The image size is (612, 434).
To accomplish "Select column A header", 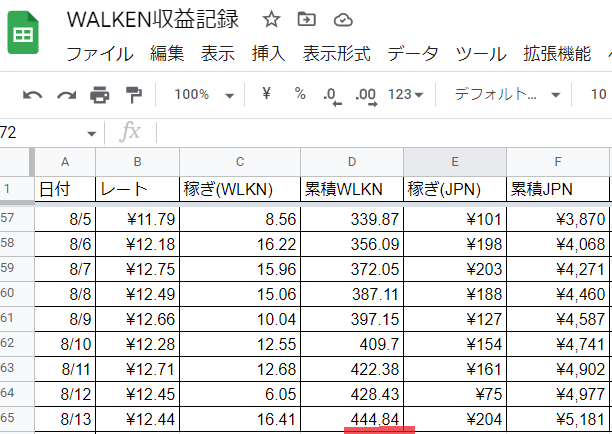I will click(65, 162).
